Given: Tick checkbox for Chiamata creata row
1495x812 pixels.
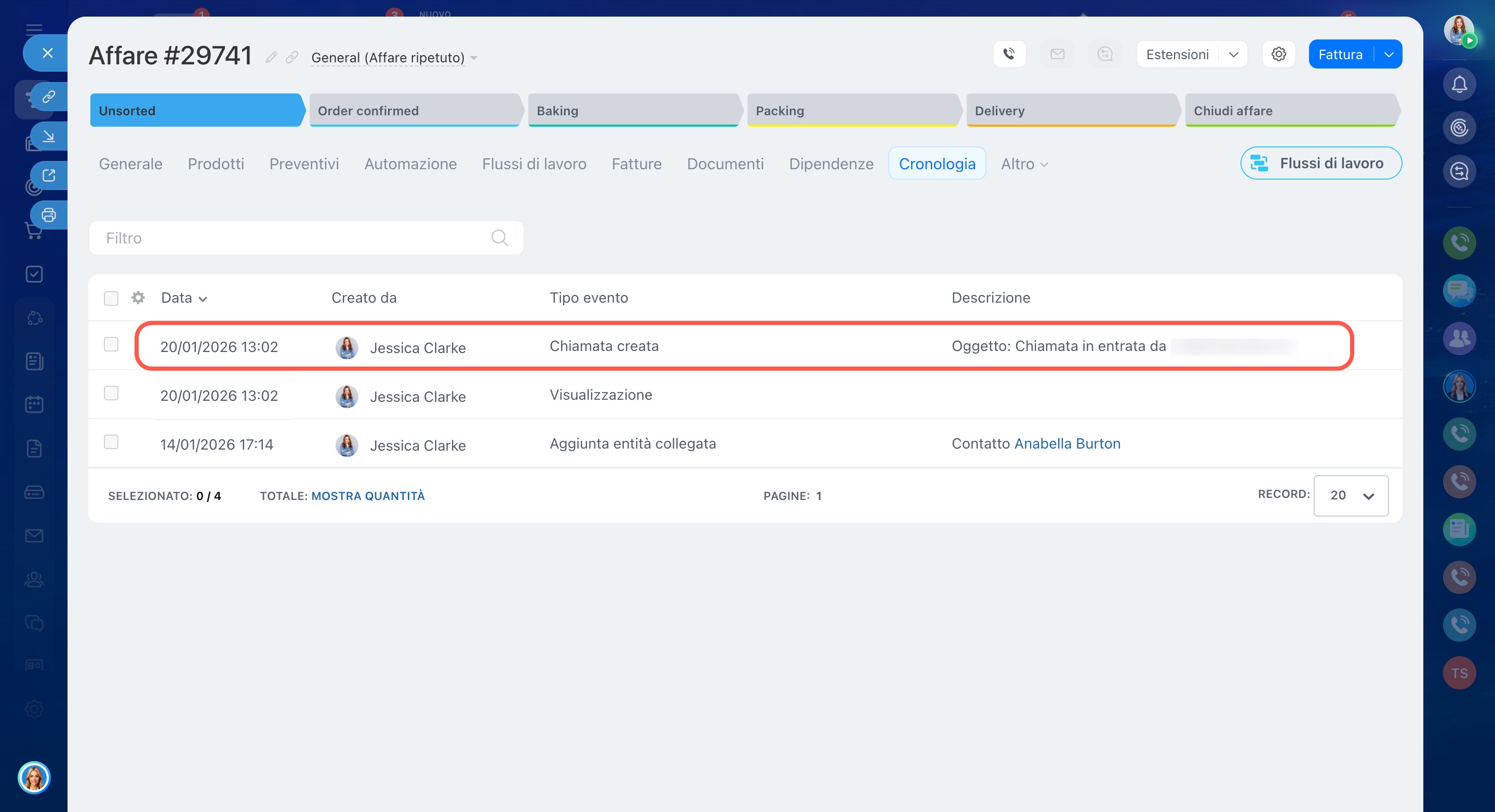Looking at the screenshot, I should pos(111,345).
